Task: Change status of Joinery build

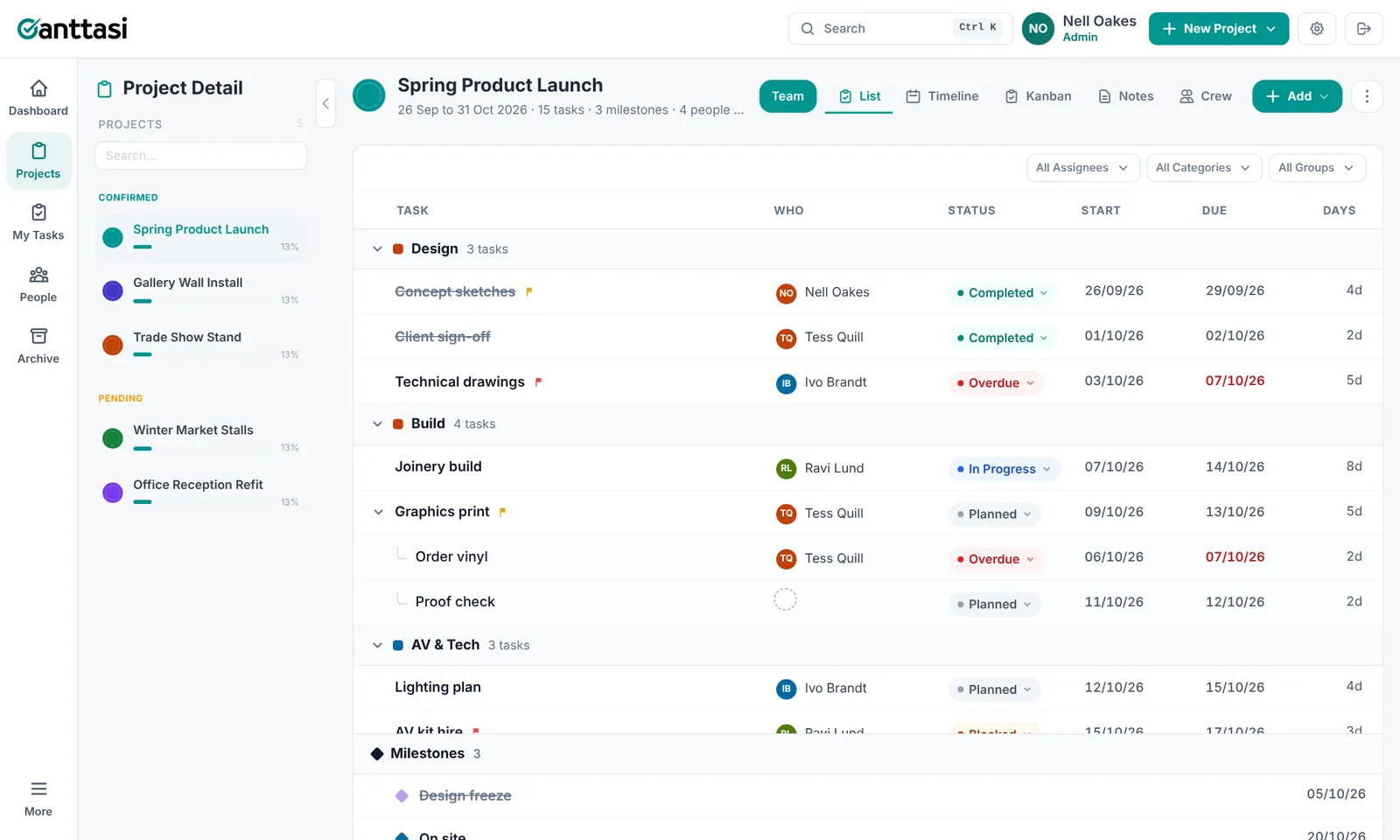Action: (x=1004, y=469)
